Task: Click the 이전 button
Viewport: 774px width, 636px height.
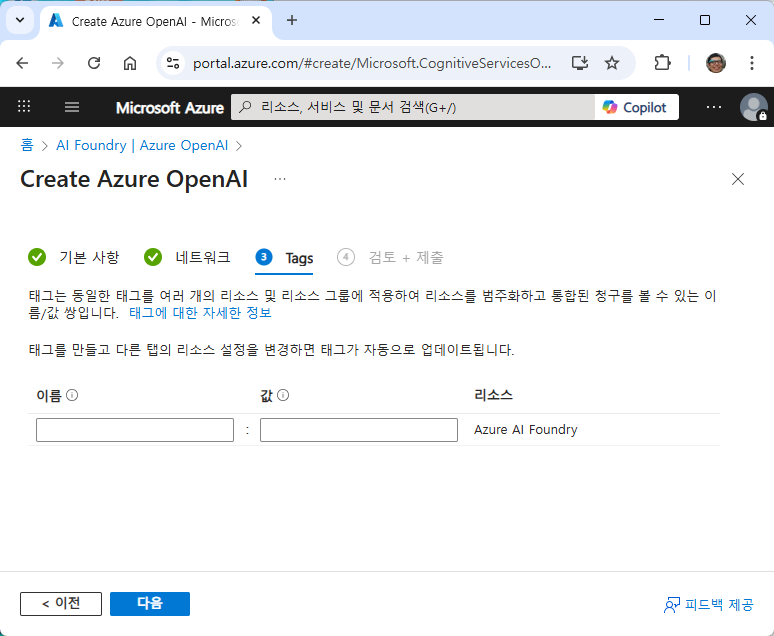Action: pyautogui.click(x=61, y=603)
